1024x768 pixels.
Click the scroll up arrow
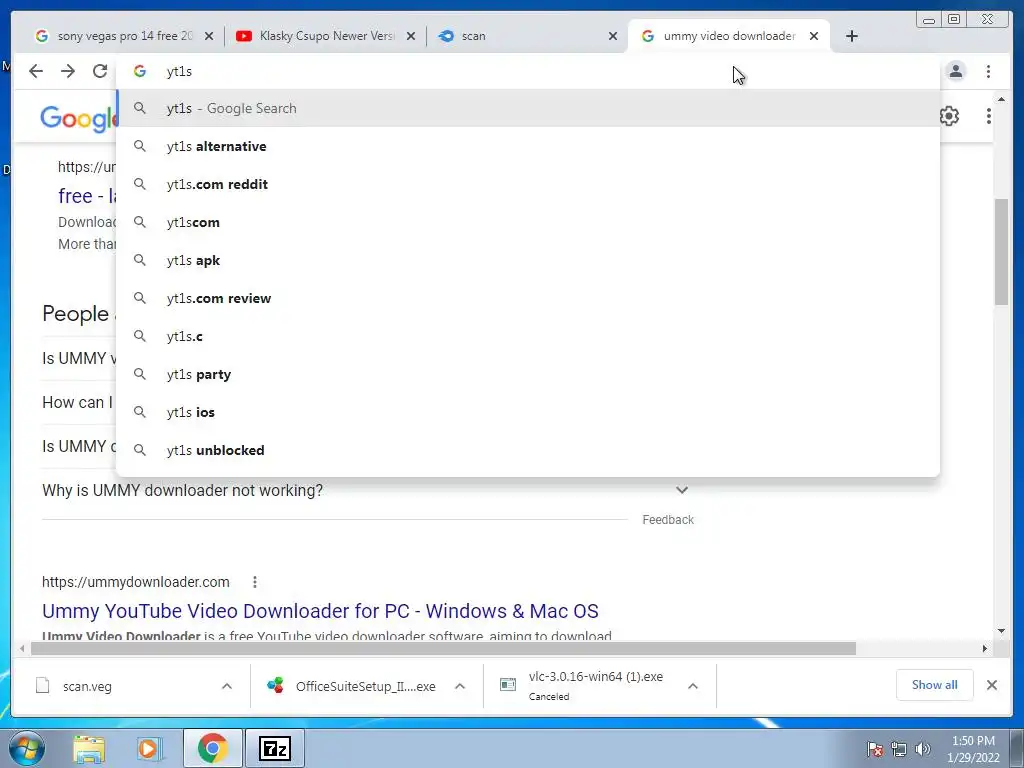(1002, 99)
